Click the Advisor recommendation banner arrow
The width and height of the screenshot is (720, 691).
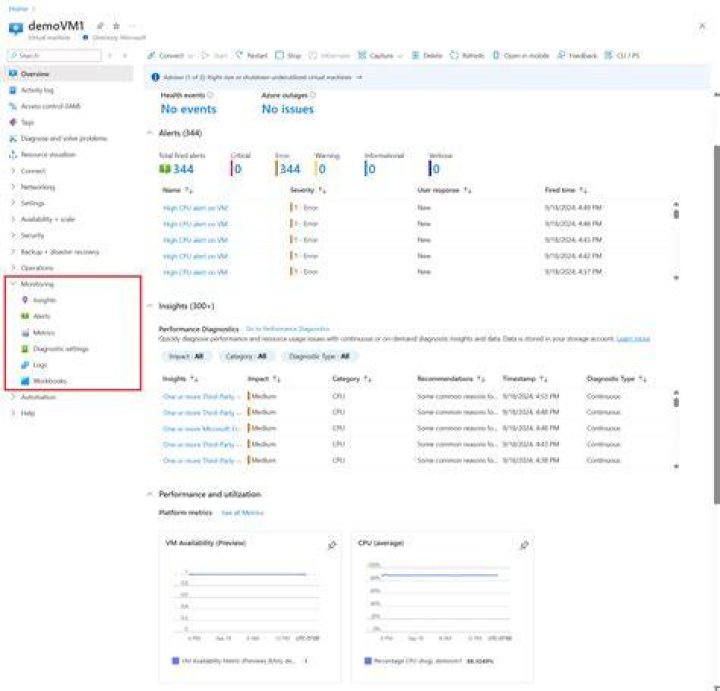359,77
